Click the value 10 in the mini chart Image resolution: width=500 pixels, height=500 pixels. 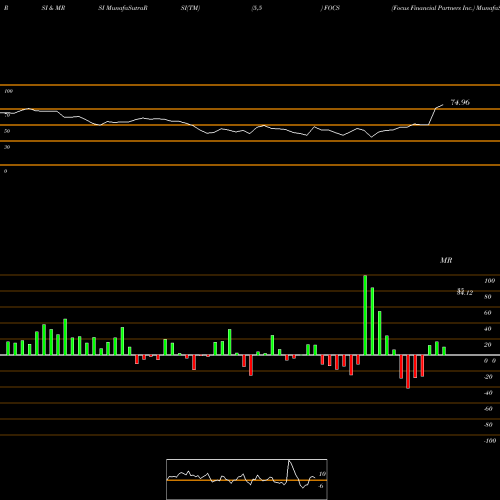pyautogui.click(x=322, y=474)
